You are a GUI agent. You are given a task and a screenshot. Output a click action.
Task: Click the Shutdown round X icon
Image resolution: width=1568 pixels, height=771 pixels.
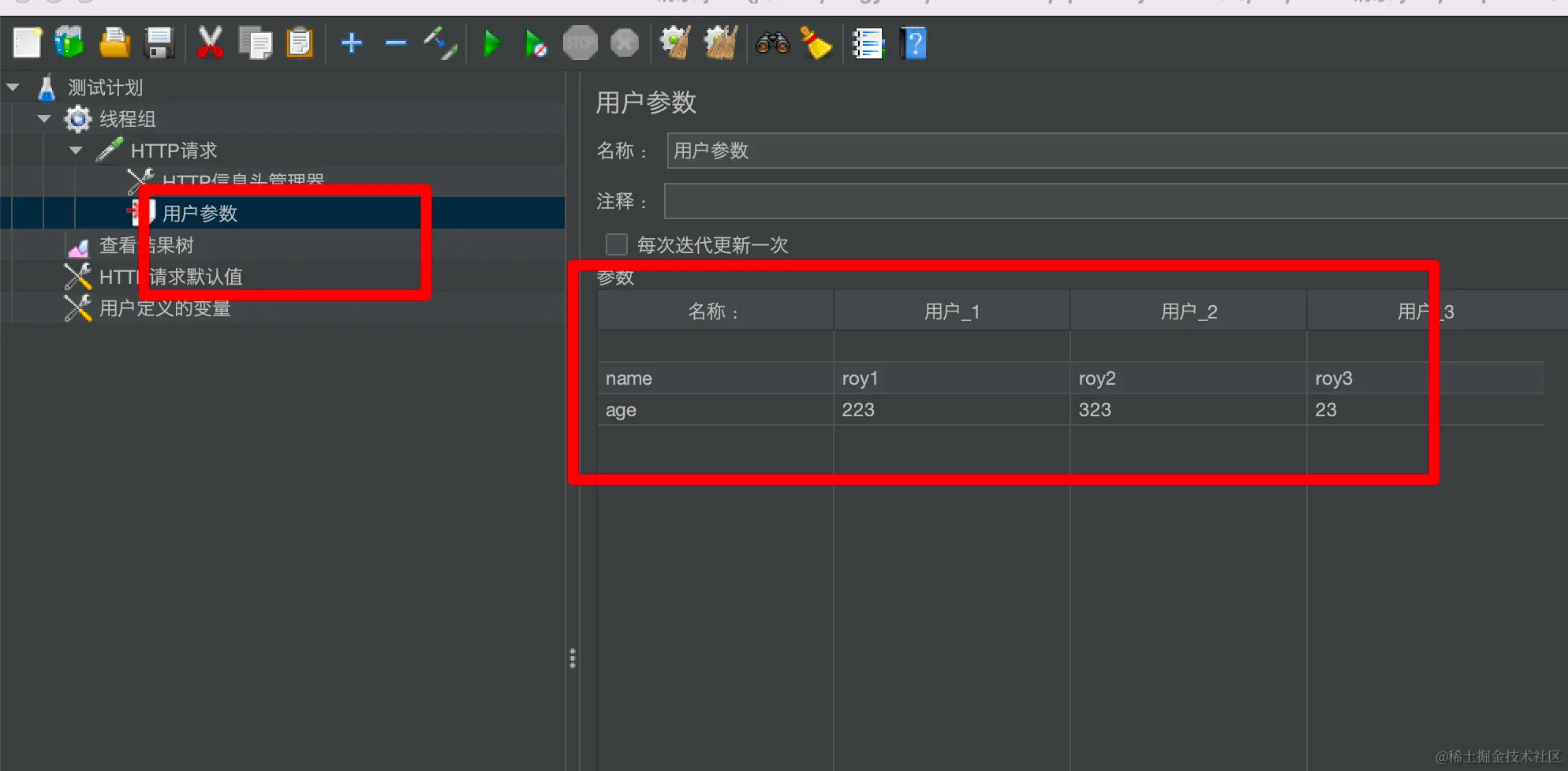pyautogui.click(x=625, y=43)
